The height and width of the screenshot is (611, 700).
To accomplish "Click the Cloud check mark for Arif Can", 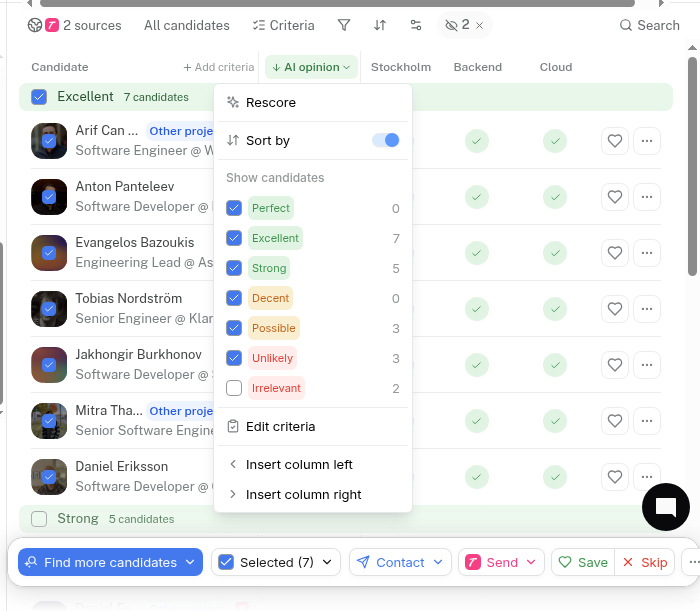I will (x=555, y=141).
